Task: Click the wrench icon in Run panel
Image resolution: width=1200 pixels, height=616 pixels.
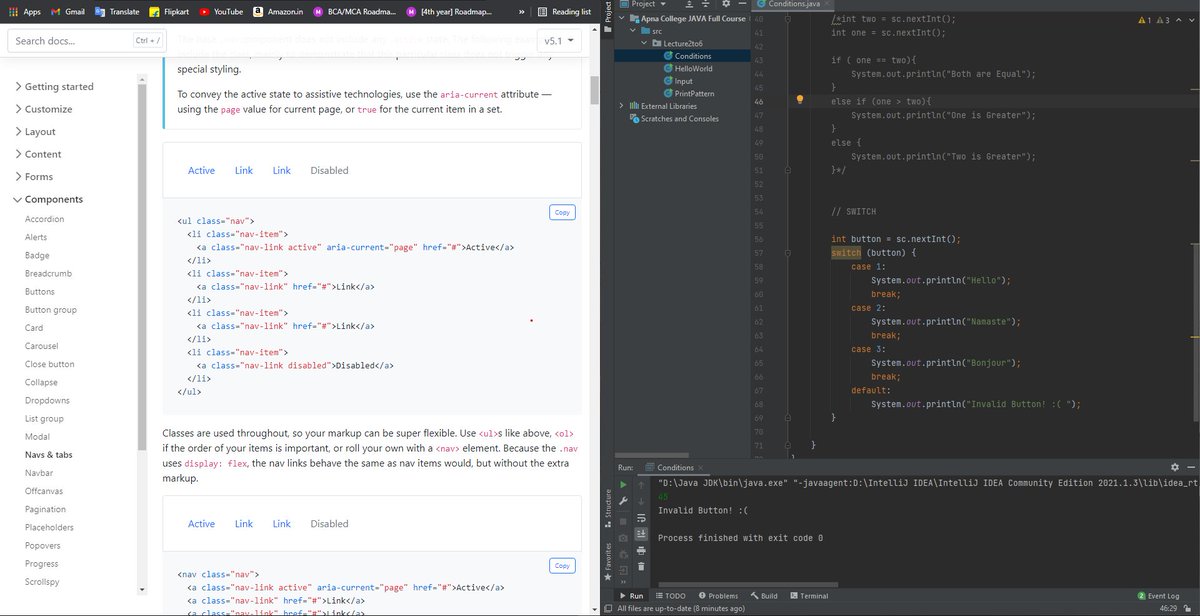Action: (623, 500)
